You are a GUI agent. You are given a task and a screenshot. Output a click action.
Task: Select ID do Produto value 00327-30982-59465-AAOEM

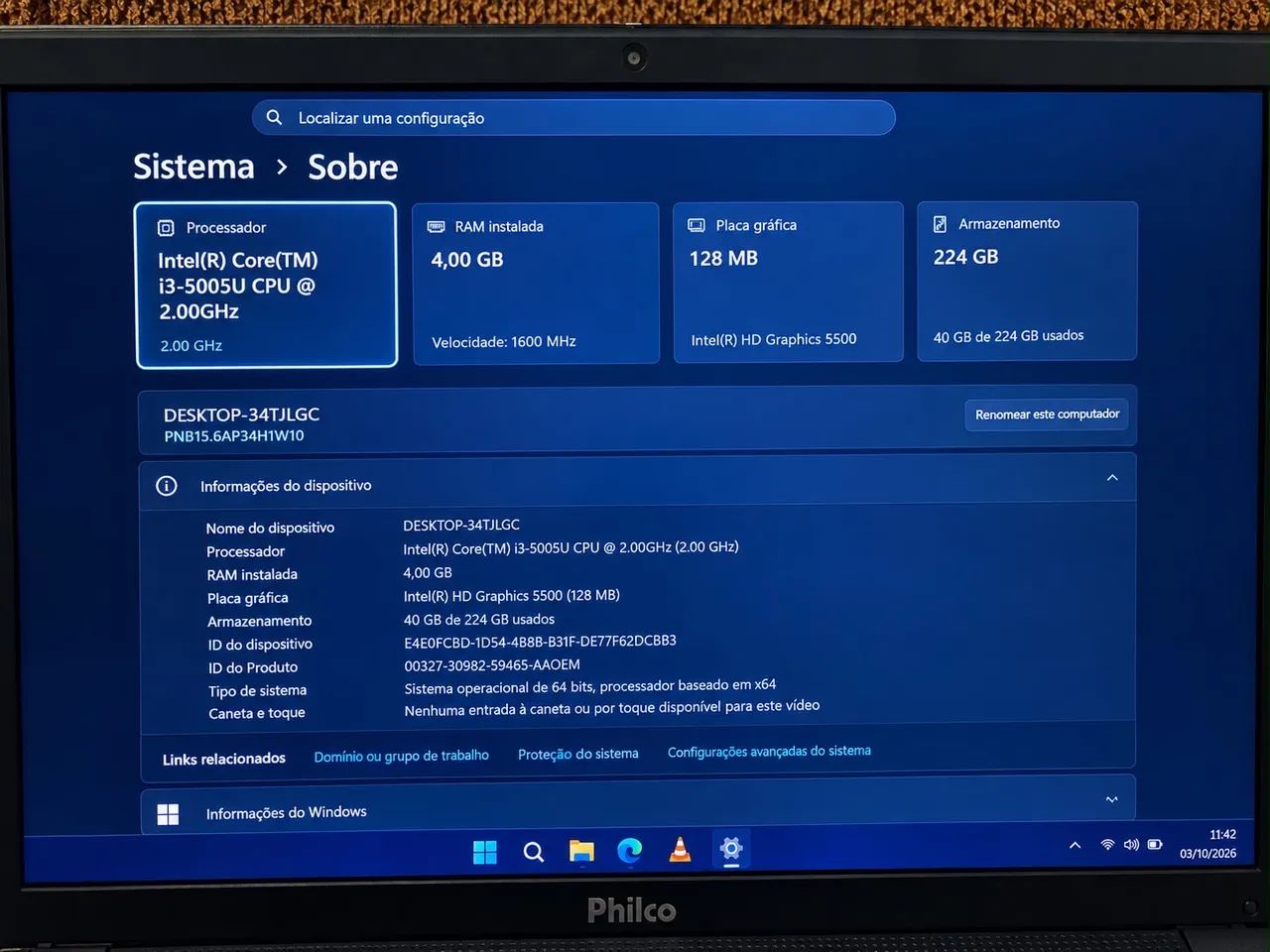(492, 664)
